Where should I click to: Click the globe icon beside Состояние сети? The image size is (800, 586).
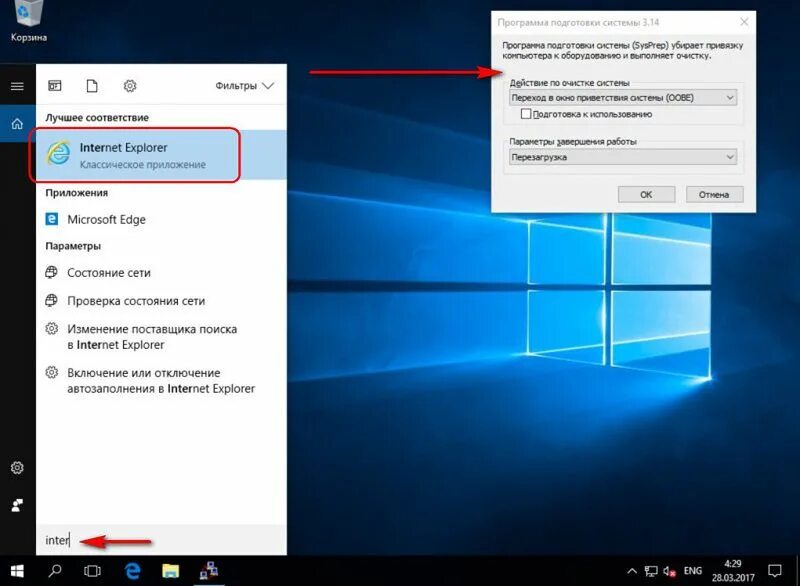tap(52, 272)
